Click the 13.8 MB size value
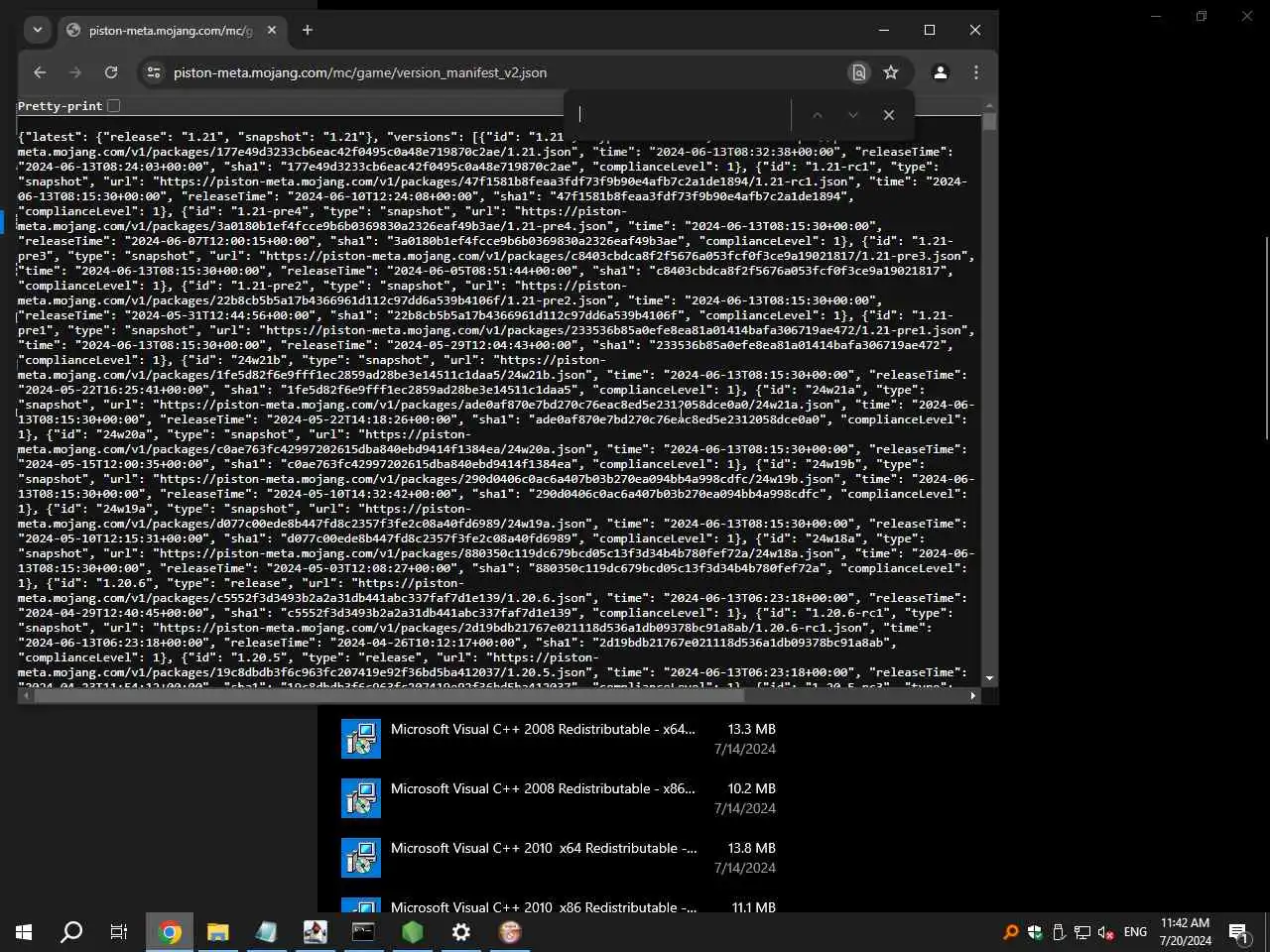This screenshot has width=1270, height=952. (x=752, y=848)
